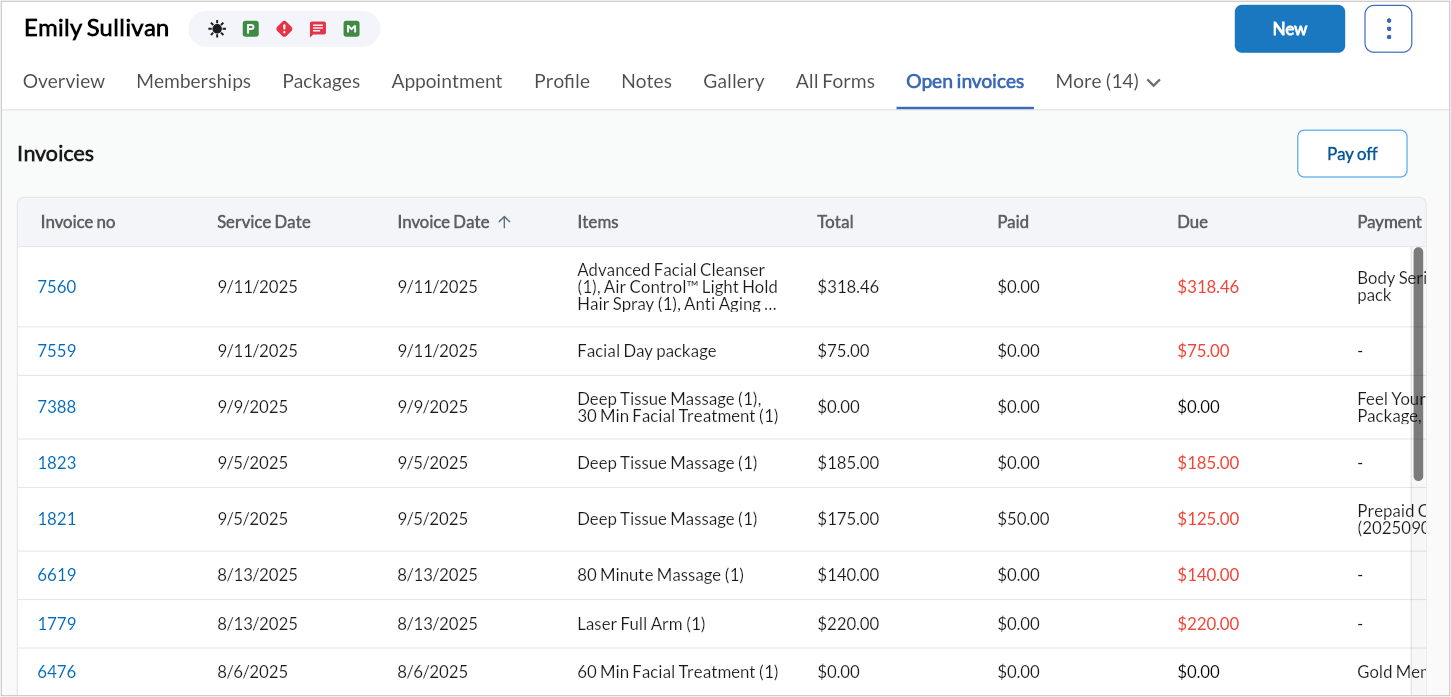Click the Service Date column header

(x=264, y=222)
